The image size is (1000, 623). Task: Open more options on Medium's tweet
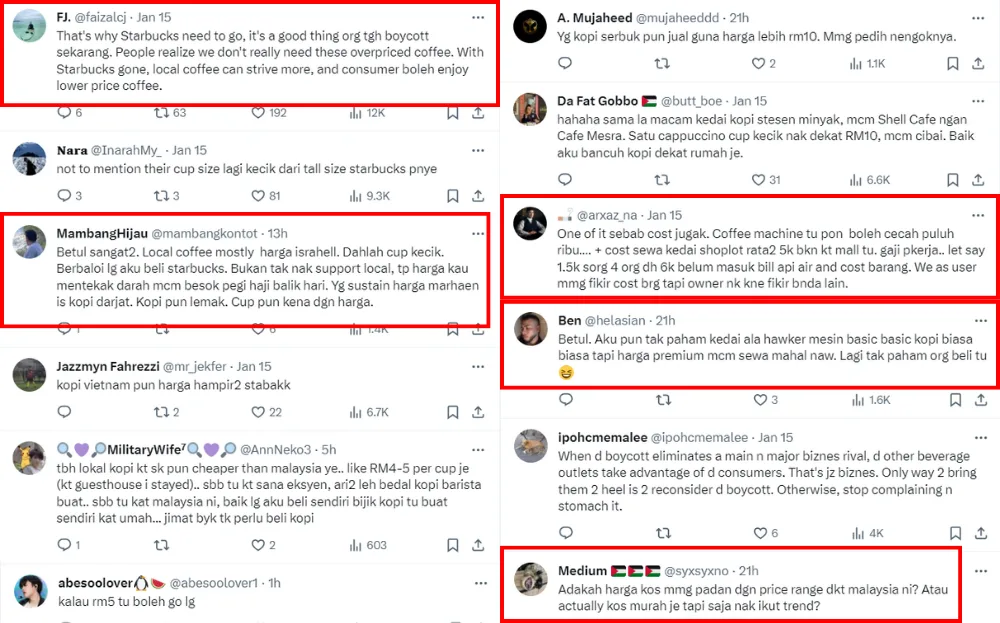click(x=977, y=571)
